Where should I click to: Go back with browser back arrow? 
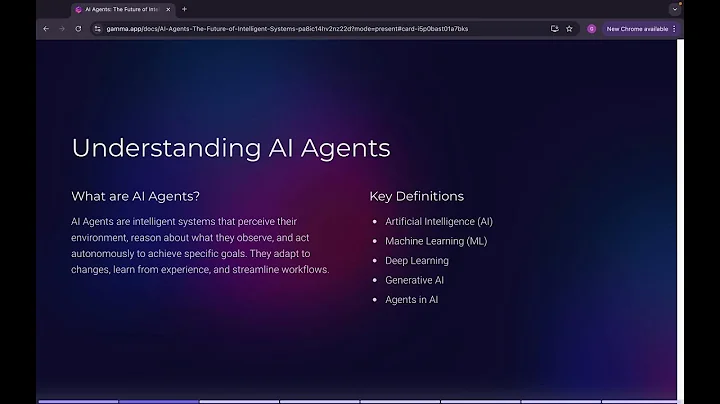(46, 28)
